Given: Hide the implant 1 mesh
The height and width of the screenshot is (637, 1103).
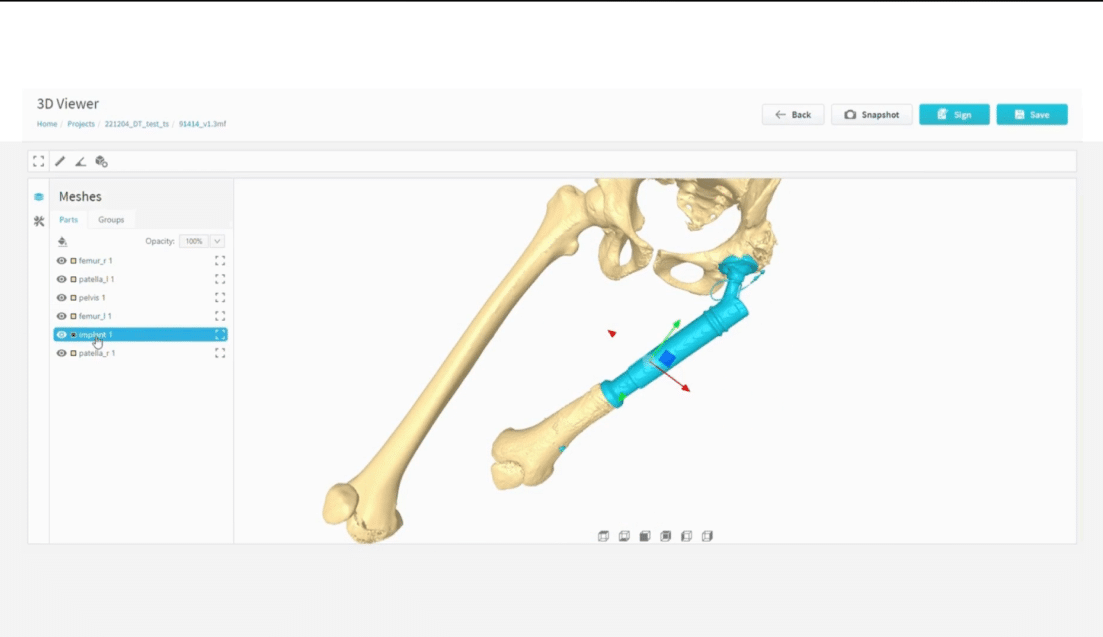Looking at the screenshot, I should point(61,335).
